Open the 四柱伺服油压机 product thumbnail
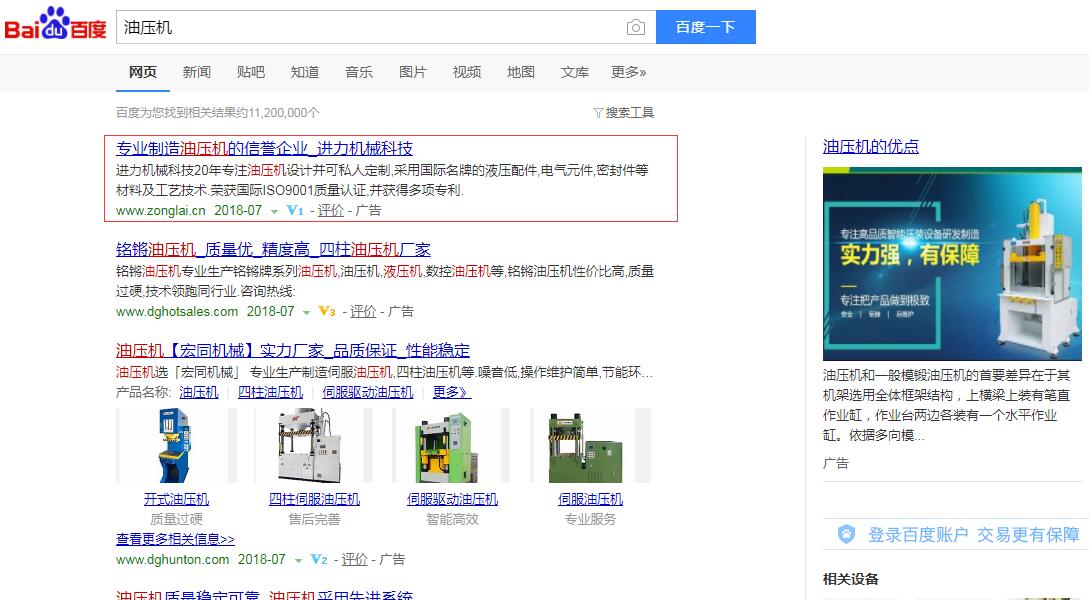The width and height of the screenshot is (1089, 600). point(314,445)
